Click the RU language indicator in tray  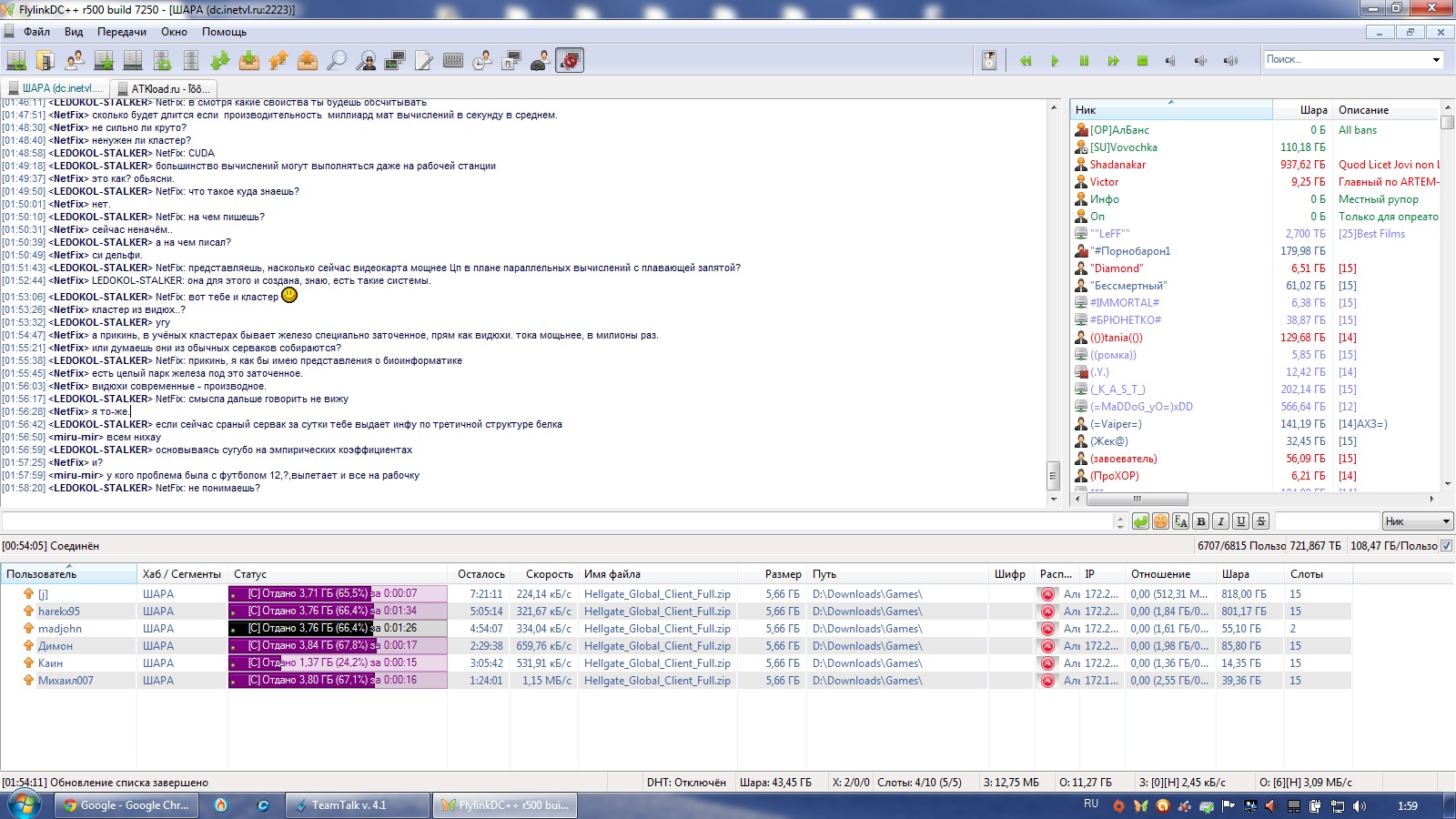(x=1091, y=804)
